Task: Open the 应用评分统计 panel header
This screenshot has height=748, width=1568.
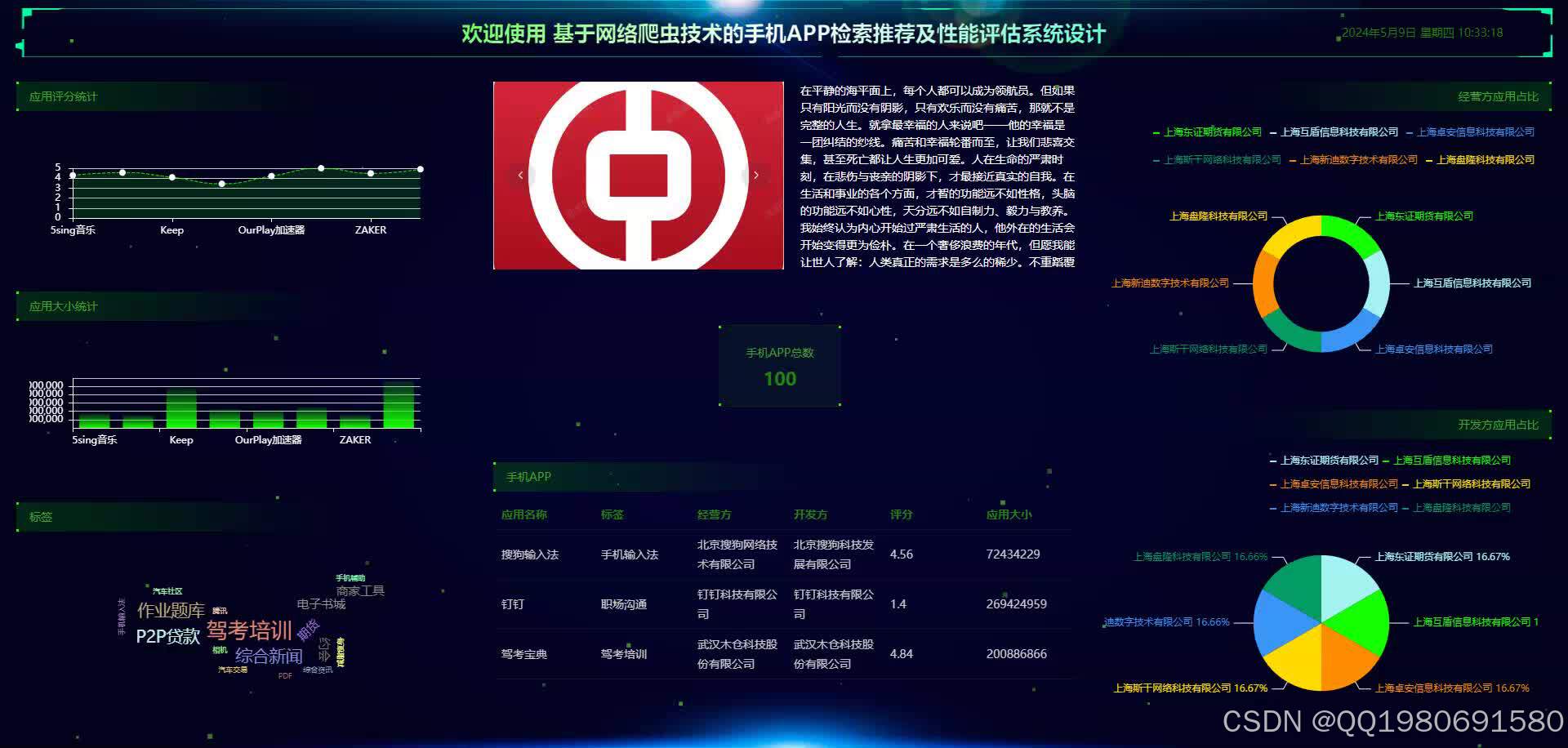Action: click(63, 96)
